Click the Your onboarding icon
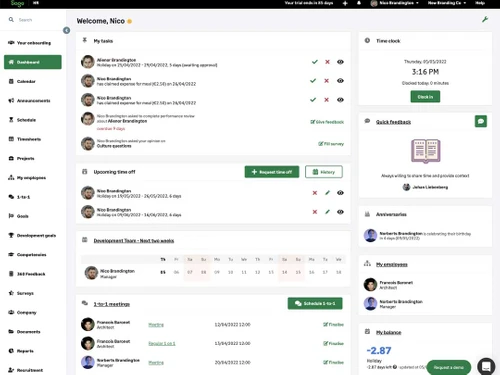The image size is (500, 375). [x=11, y=43]
